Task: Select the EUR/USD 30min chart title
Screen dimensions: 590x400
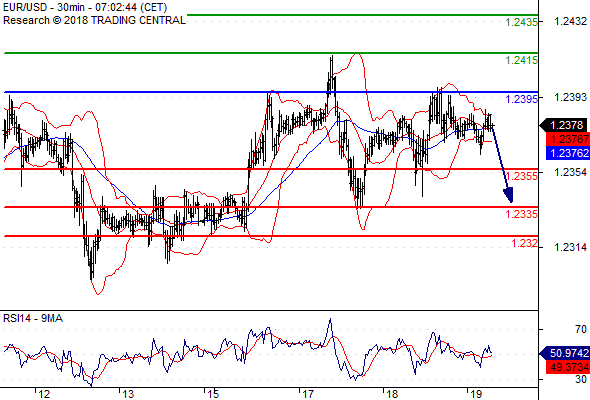Action: (85, 8)
